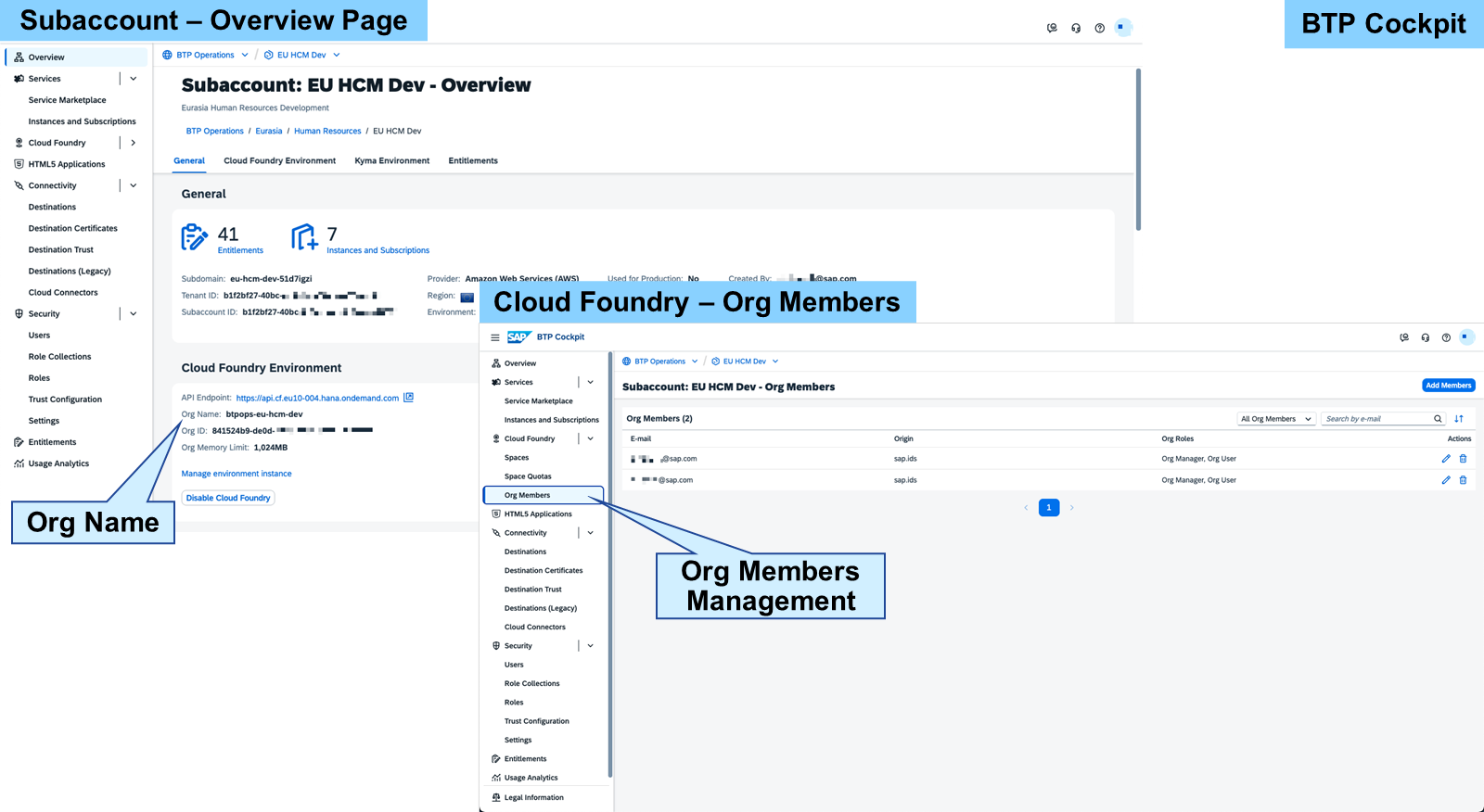Open the feedback icon in the Org Members page header
This screenshot has height=812, width=1484.
pos(1404,337)
